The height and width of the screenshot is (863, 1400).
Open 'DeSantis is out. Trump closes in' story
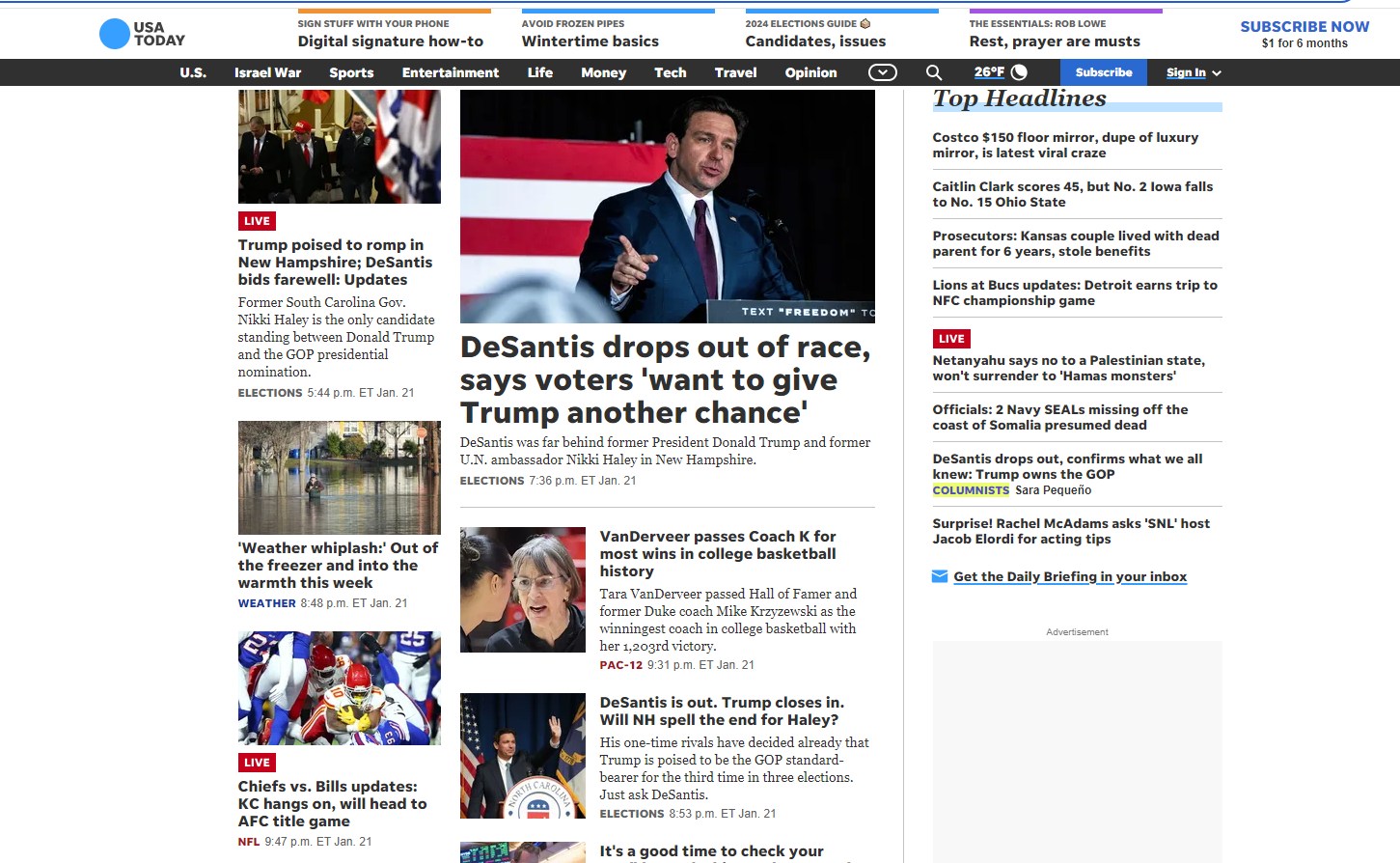tap(722, 711)
